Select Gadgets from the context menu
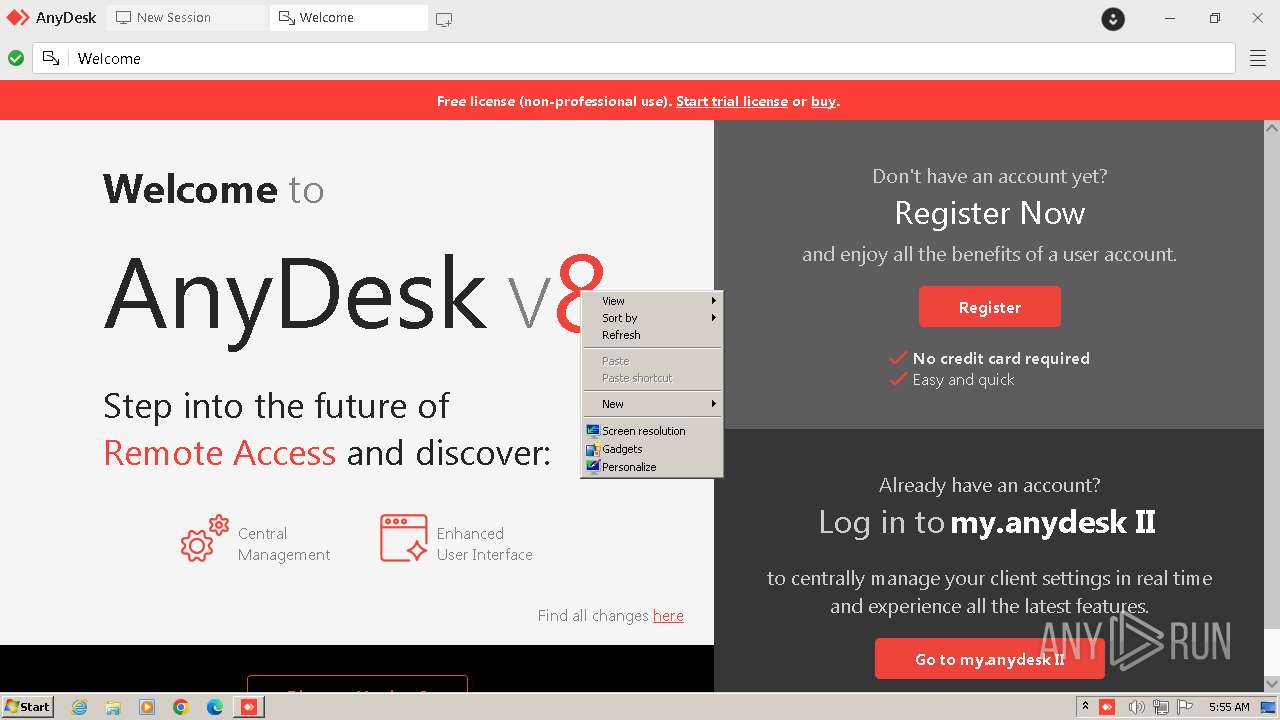1280x720 pixels. coord(652,449)
